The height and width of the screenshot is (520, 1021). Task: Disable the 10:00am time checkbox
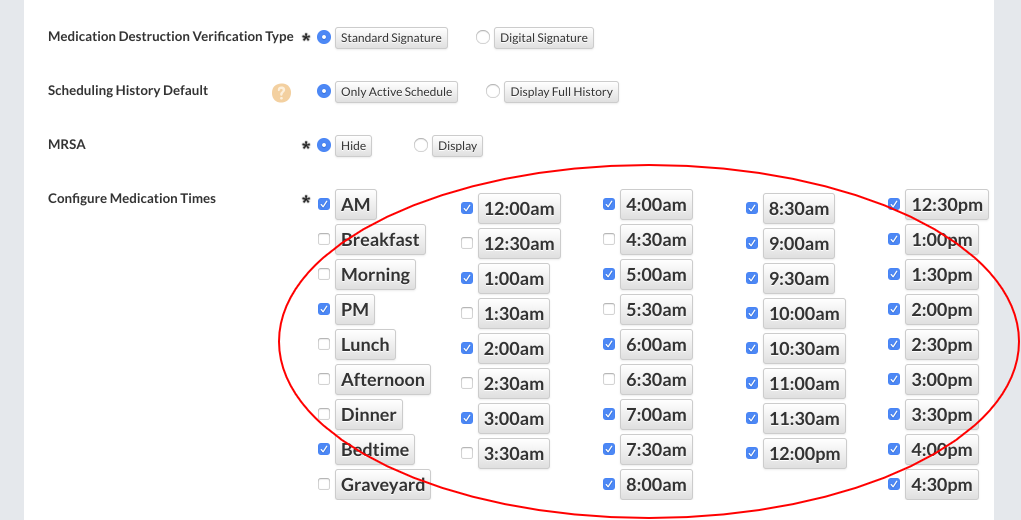pyautogui.click(x=752, y=313)
